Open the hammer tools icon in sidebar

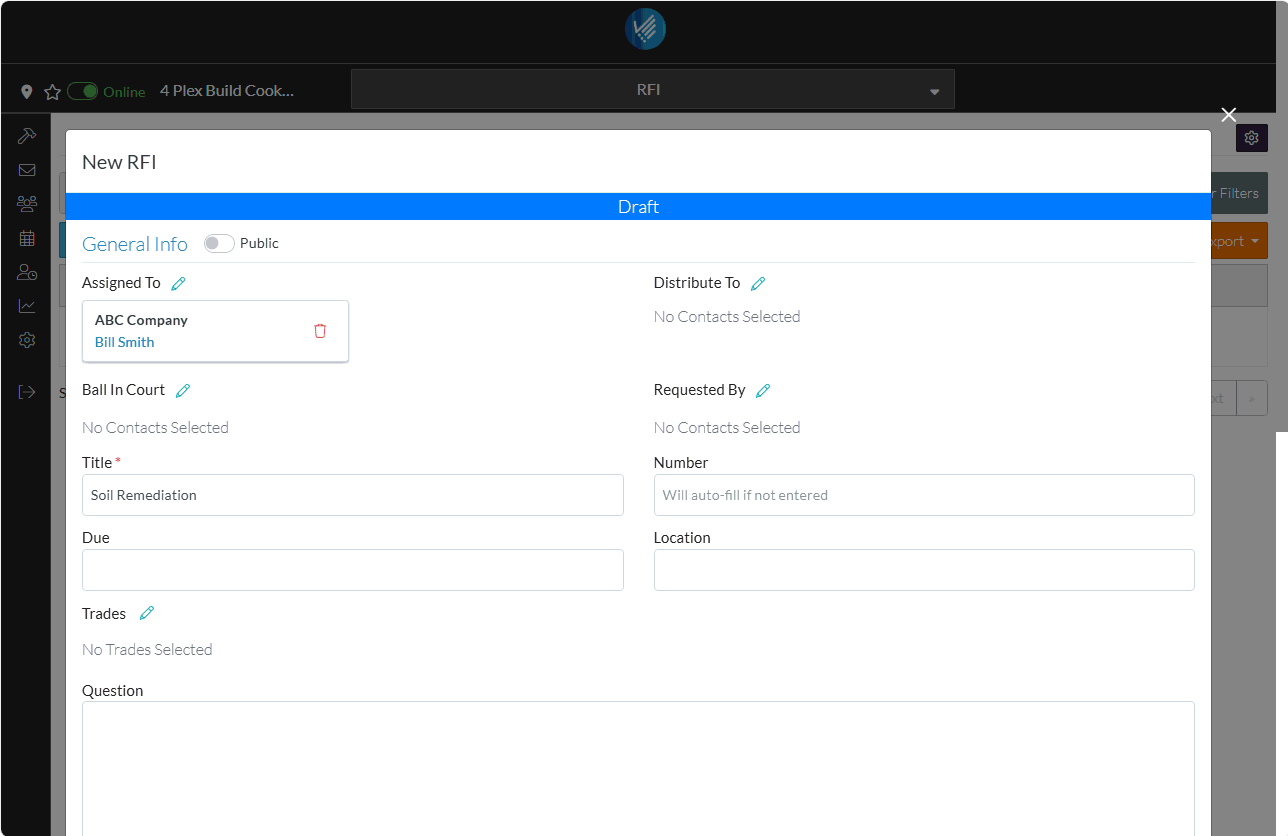27,135
